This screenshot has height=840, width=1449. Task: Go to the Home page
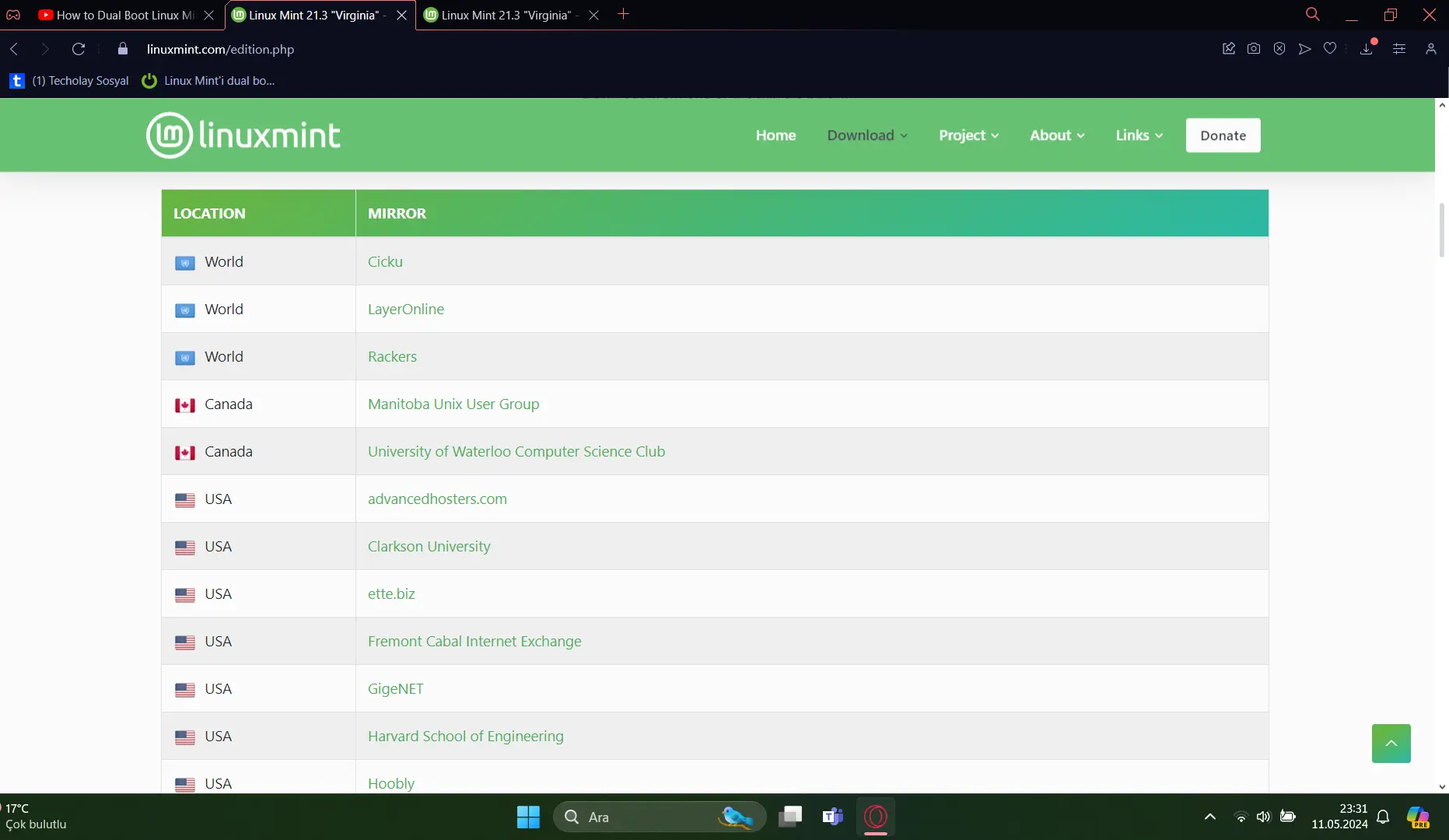click(775, 135)
